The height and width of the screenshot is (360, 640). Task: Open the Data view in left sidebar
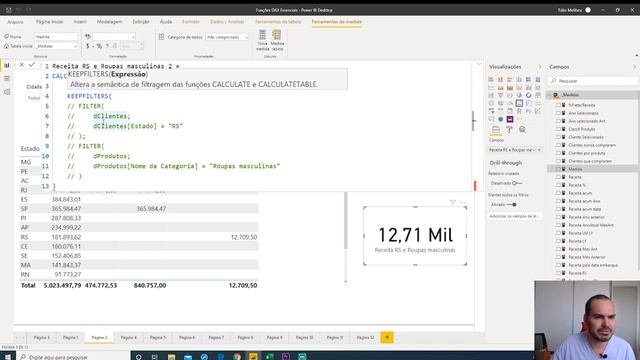pos(7,78)
